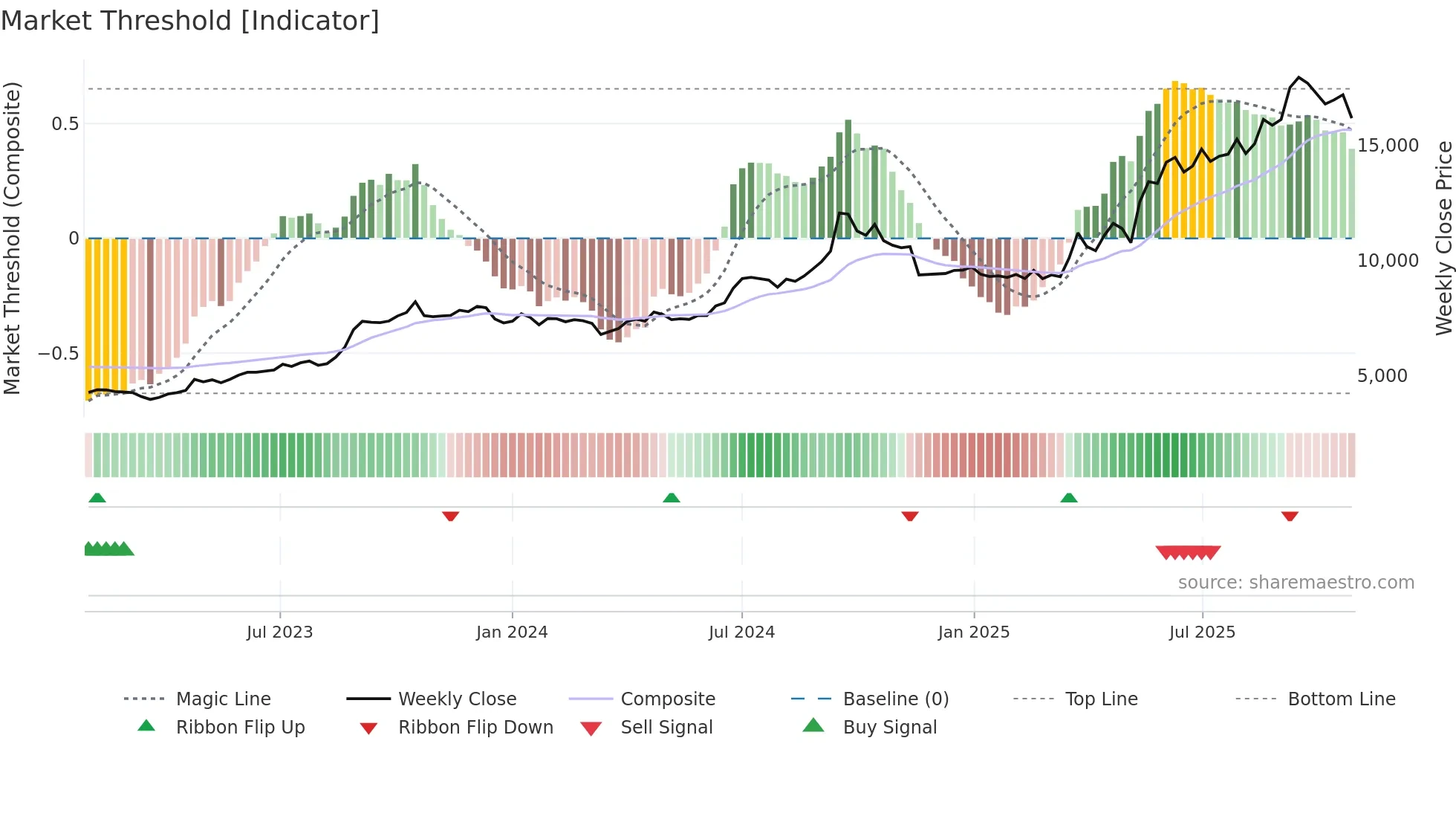Image resolution: width=1456 pixels, height=819 pixels.
Task: Click the sharemaestro.com source text
Action: click(x=1296, y=583)
